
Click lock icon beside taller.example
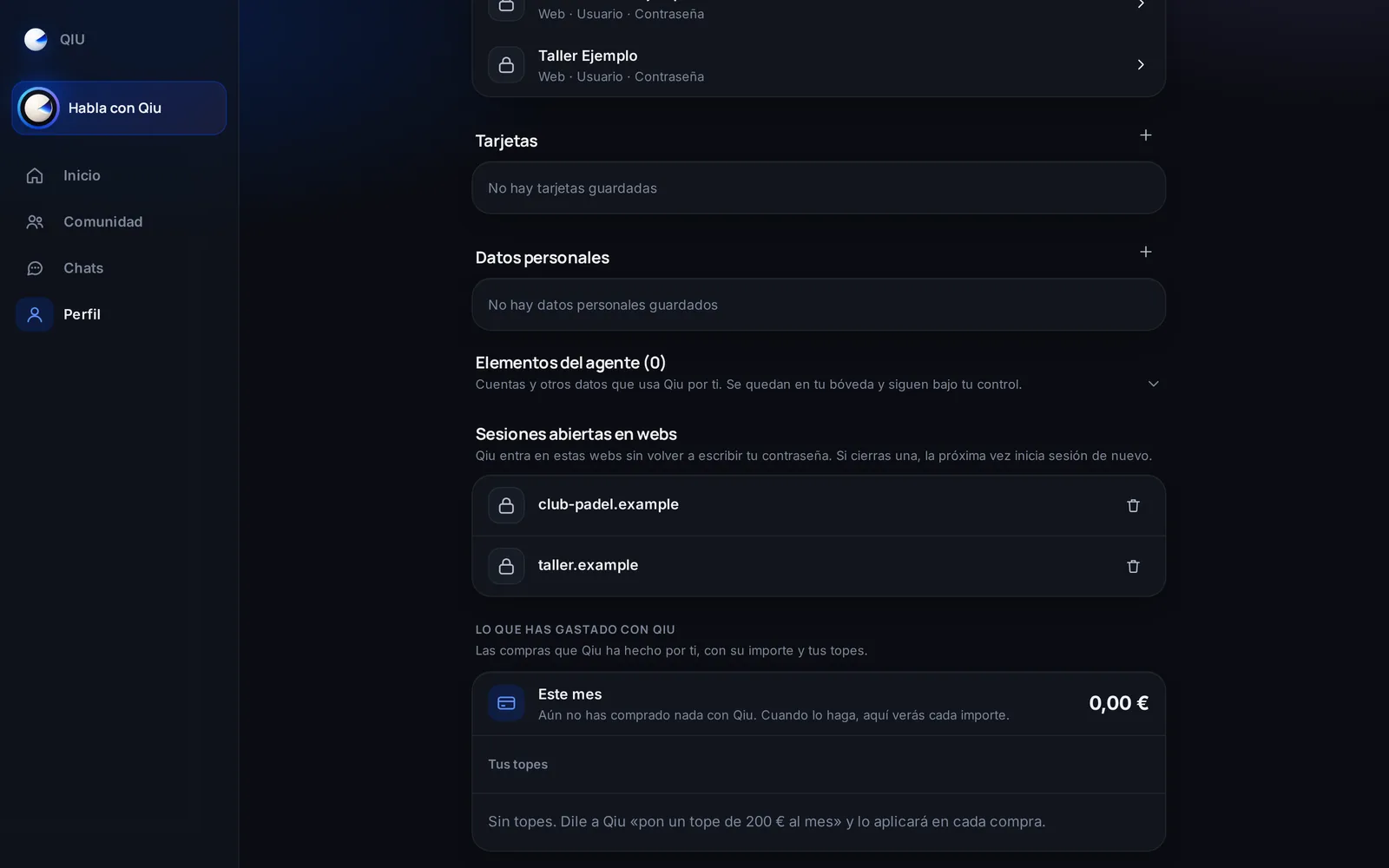[506, 566]
